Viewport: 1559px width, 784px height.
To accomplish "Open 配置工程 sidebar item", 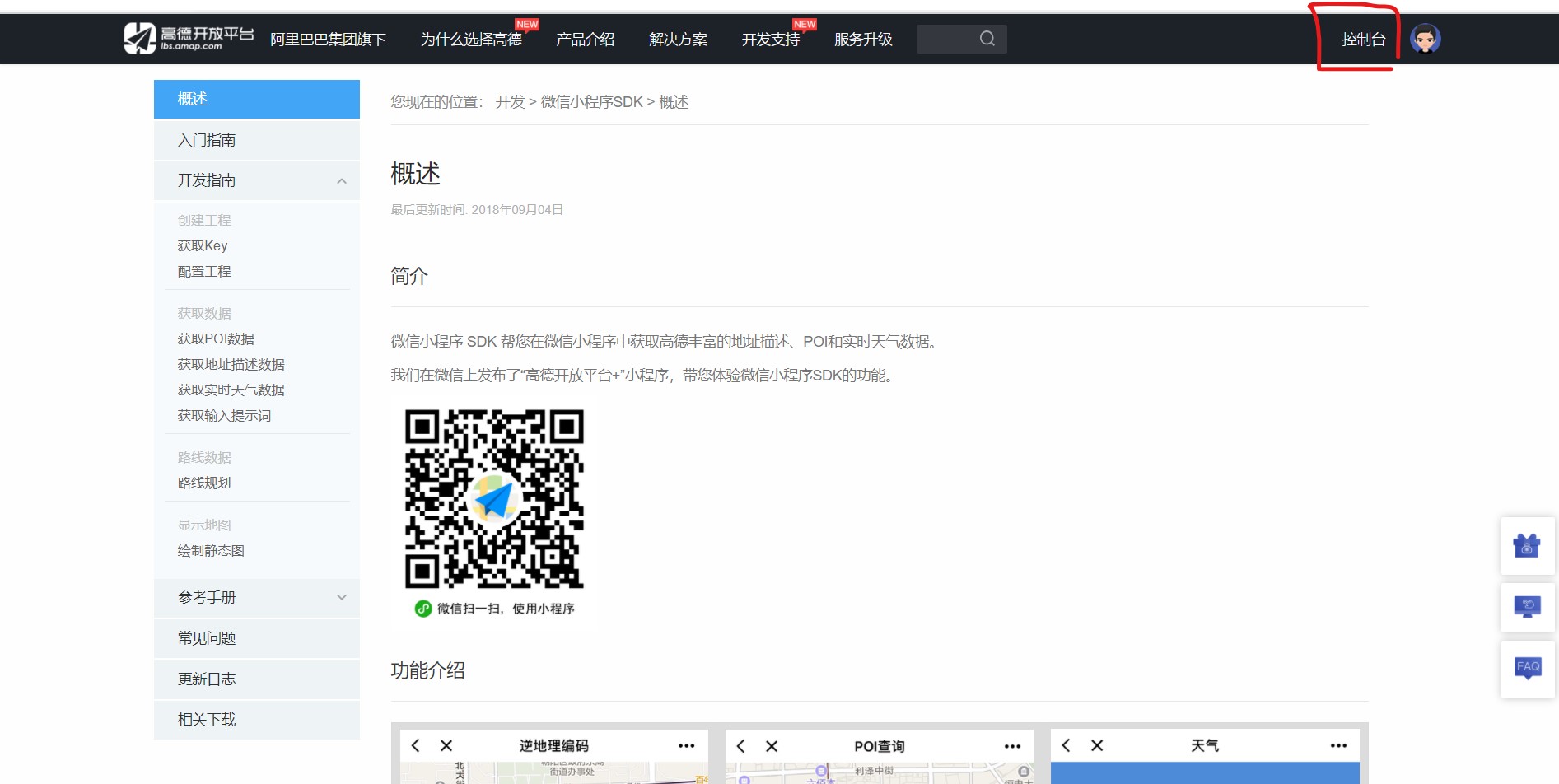I will [204, 271].
